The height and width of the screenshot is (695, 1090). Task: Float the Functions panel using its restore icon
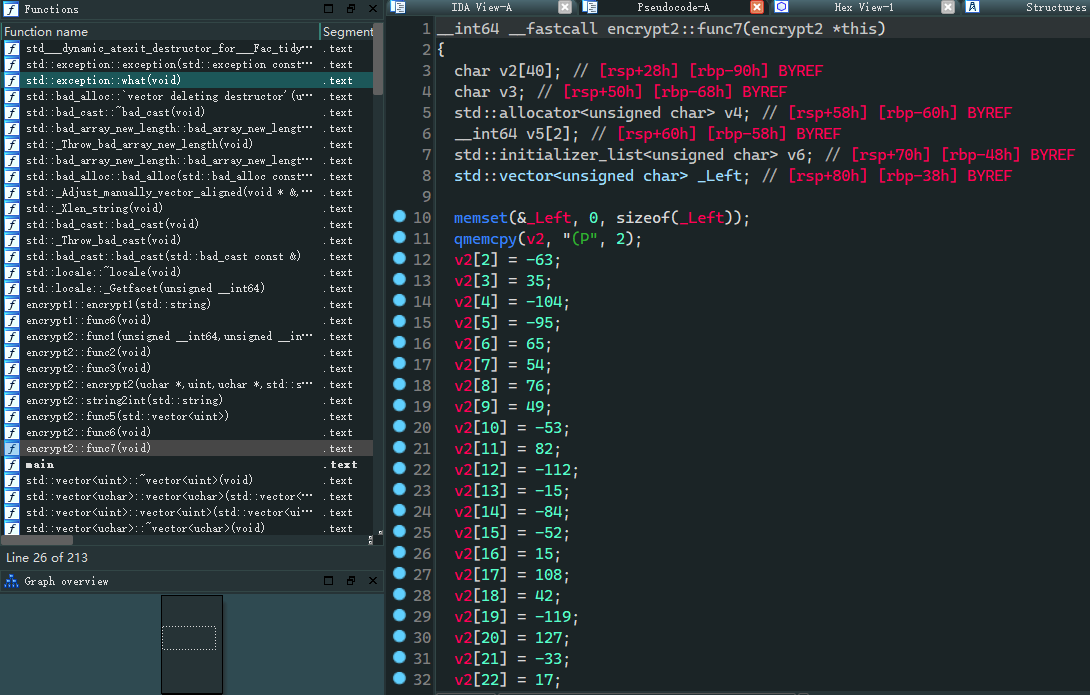(x=351, y=9)
